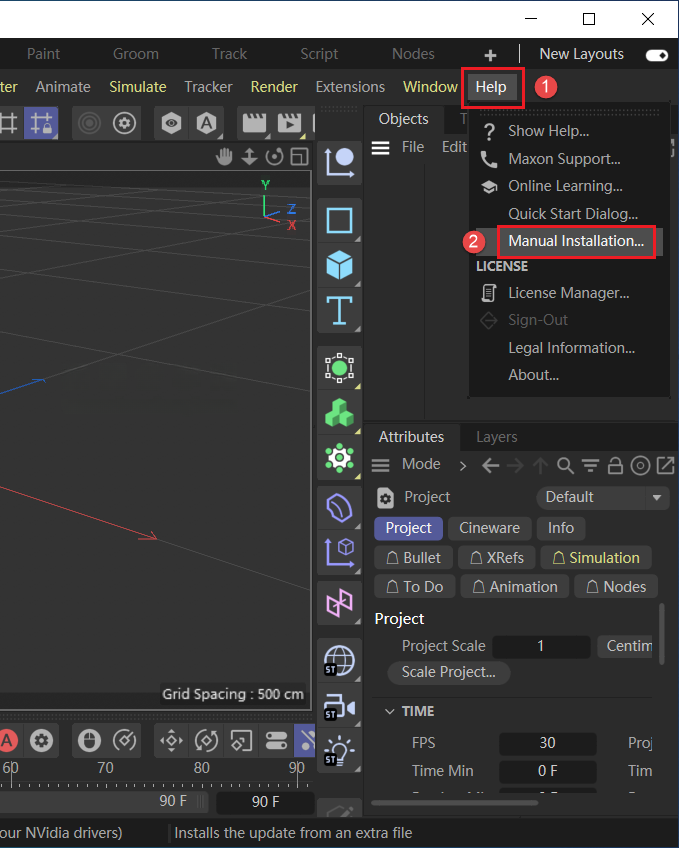
Task: Click the Time Min value field
Action: tap(547, 771)
